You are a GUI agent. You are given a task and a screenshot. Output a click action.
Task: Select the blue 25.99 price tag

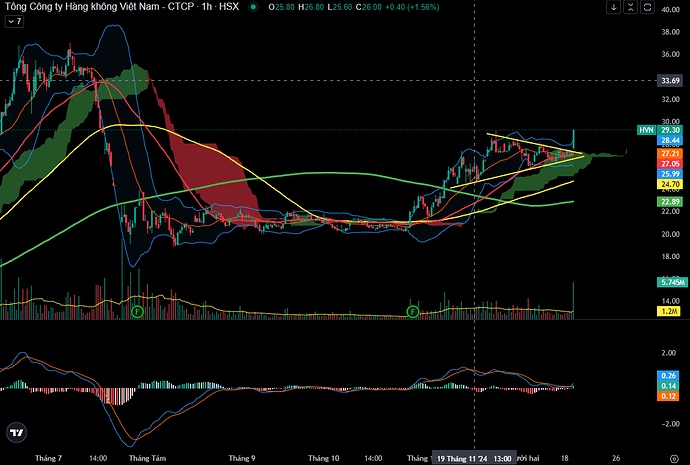click(x=670, y=174)
